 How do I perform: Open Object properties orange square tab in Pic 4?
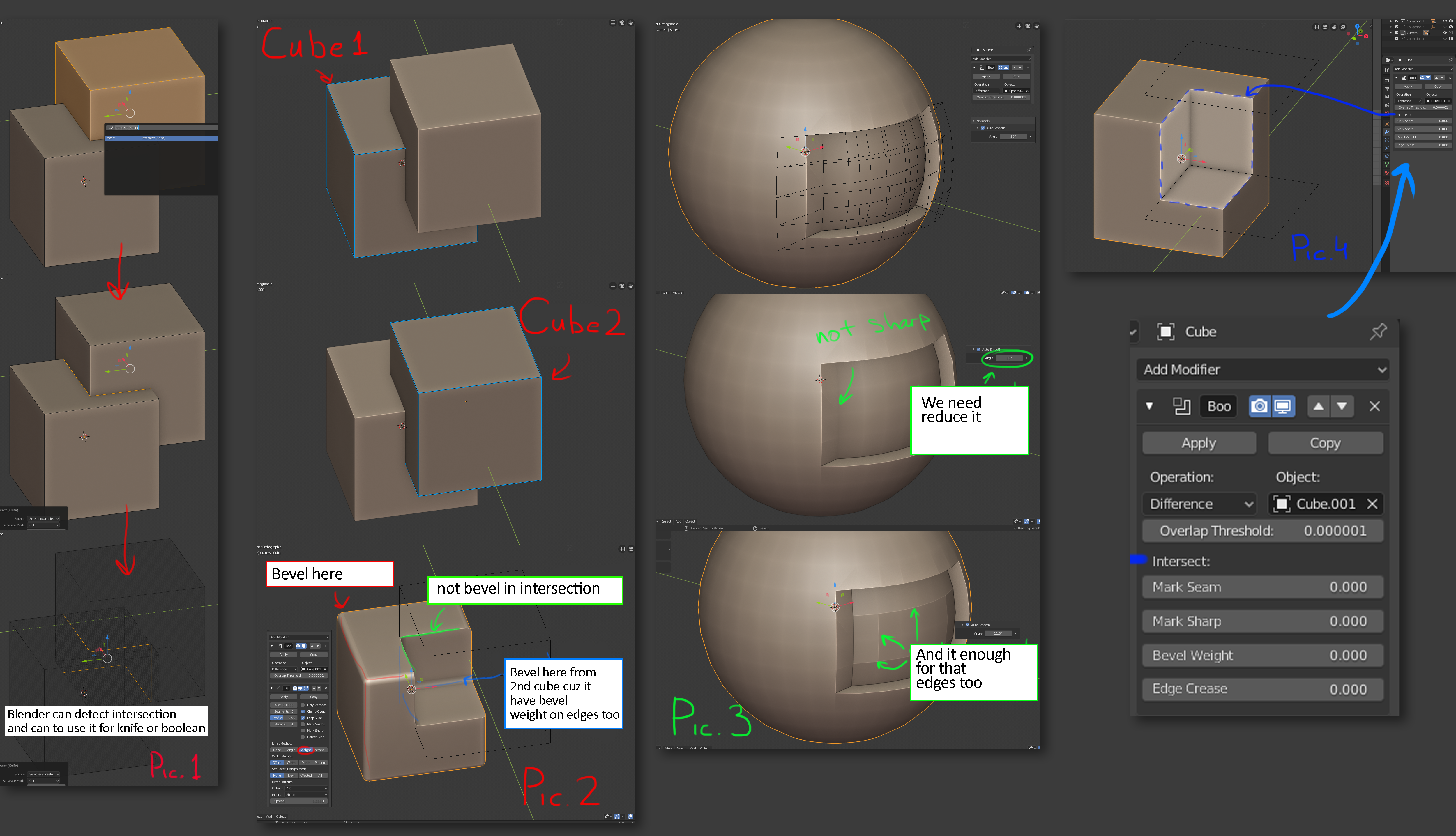coord(1386,124)
